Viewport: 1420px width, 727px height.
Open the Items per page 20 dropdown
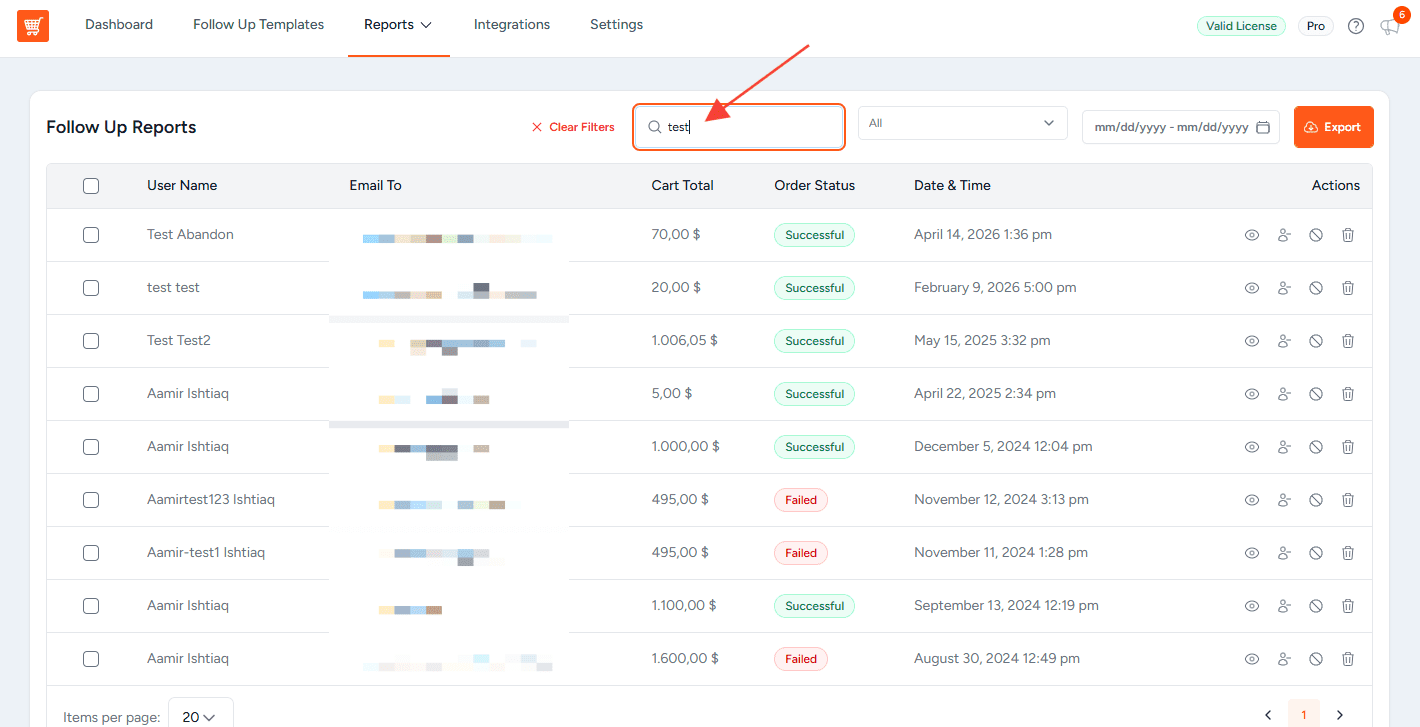pos(201,716)
